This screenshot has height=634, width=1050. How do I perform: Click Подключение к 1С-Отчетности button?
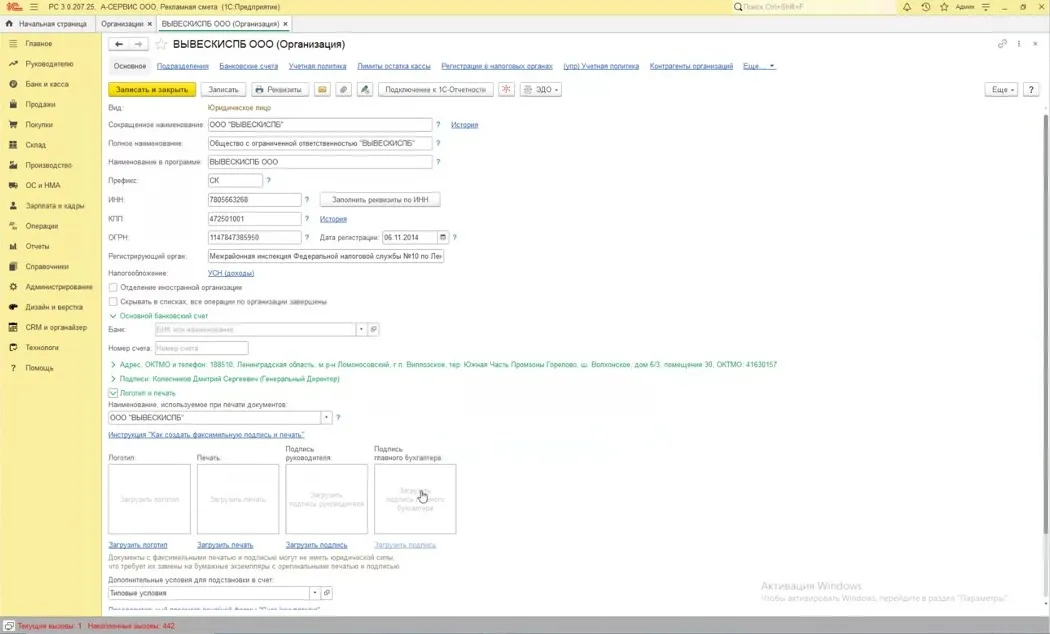pyautogui.click(x=436, y=90)
